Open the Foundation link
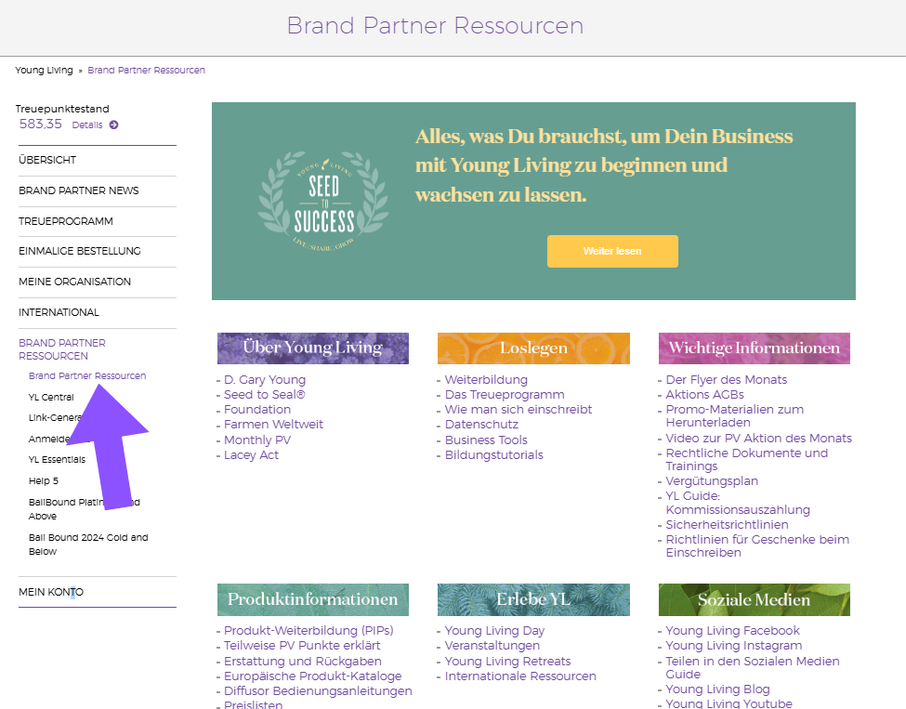Viewport: 906px width, 709px height. coord(257,410)
